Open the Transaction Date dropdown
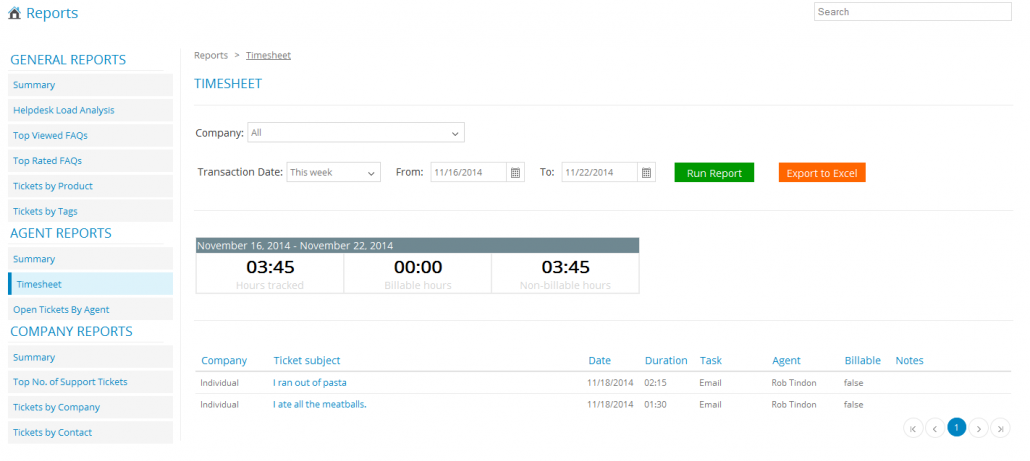 click(334, 173)
